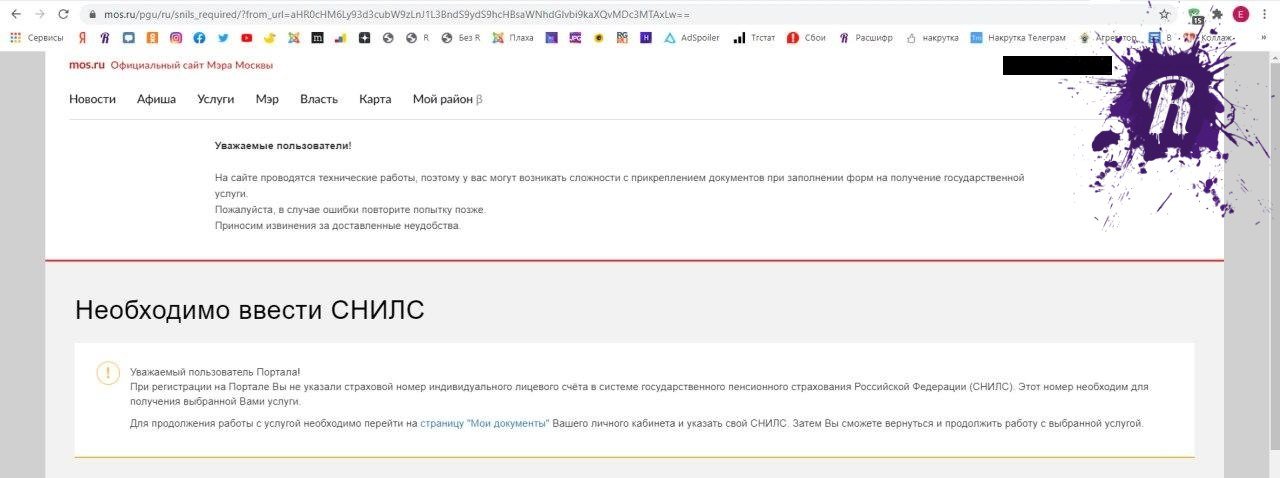Screen dimensions: 1280x478
Task: Open the YouTube bookmark icon
Action: pyautogui.click(x=246, y=38)
